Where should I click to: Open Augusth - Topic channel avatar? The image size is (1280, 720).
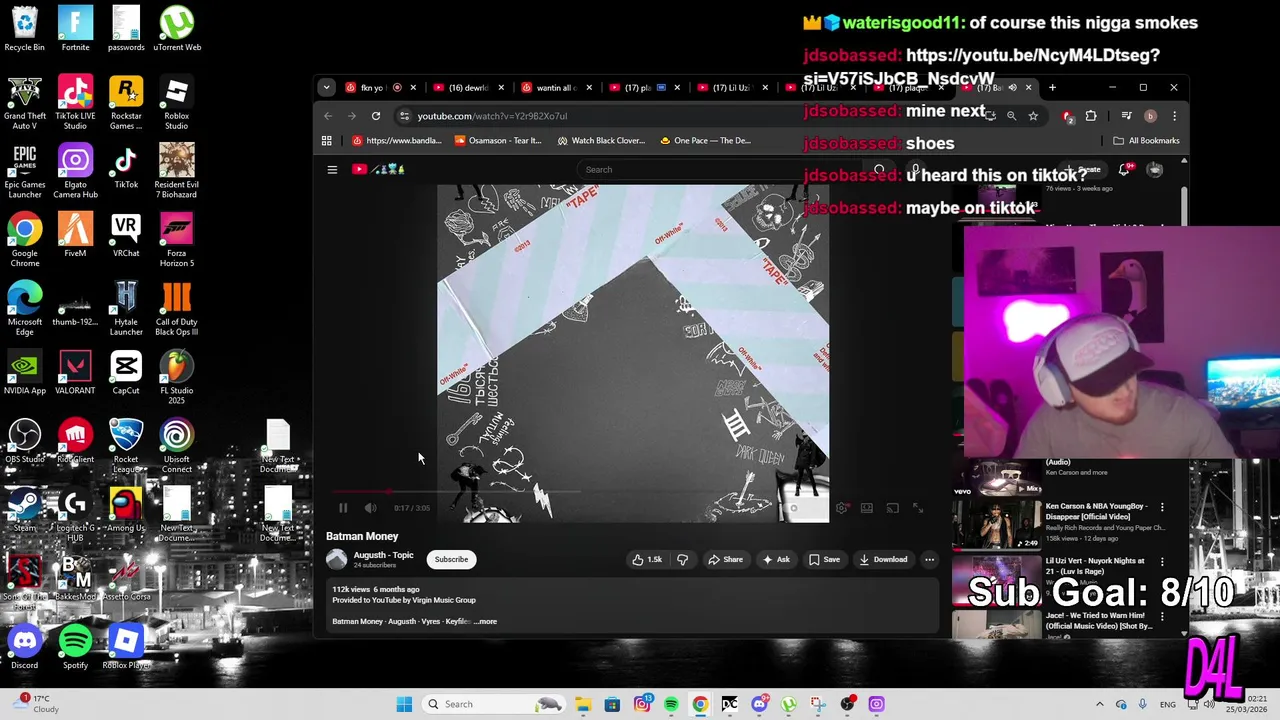pyautogui.click(x=337, y=559)
